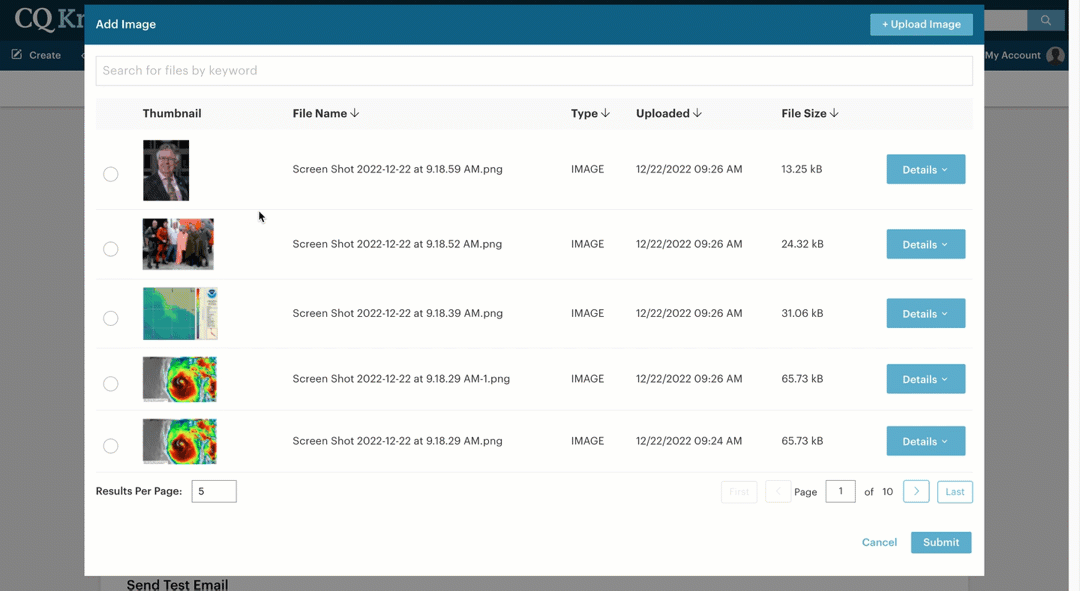The width and height of the screenshot is (1080, 591).
Task: Click the search magnifier icon
Action: click(x=1046, y=21)
